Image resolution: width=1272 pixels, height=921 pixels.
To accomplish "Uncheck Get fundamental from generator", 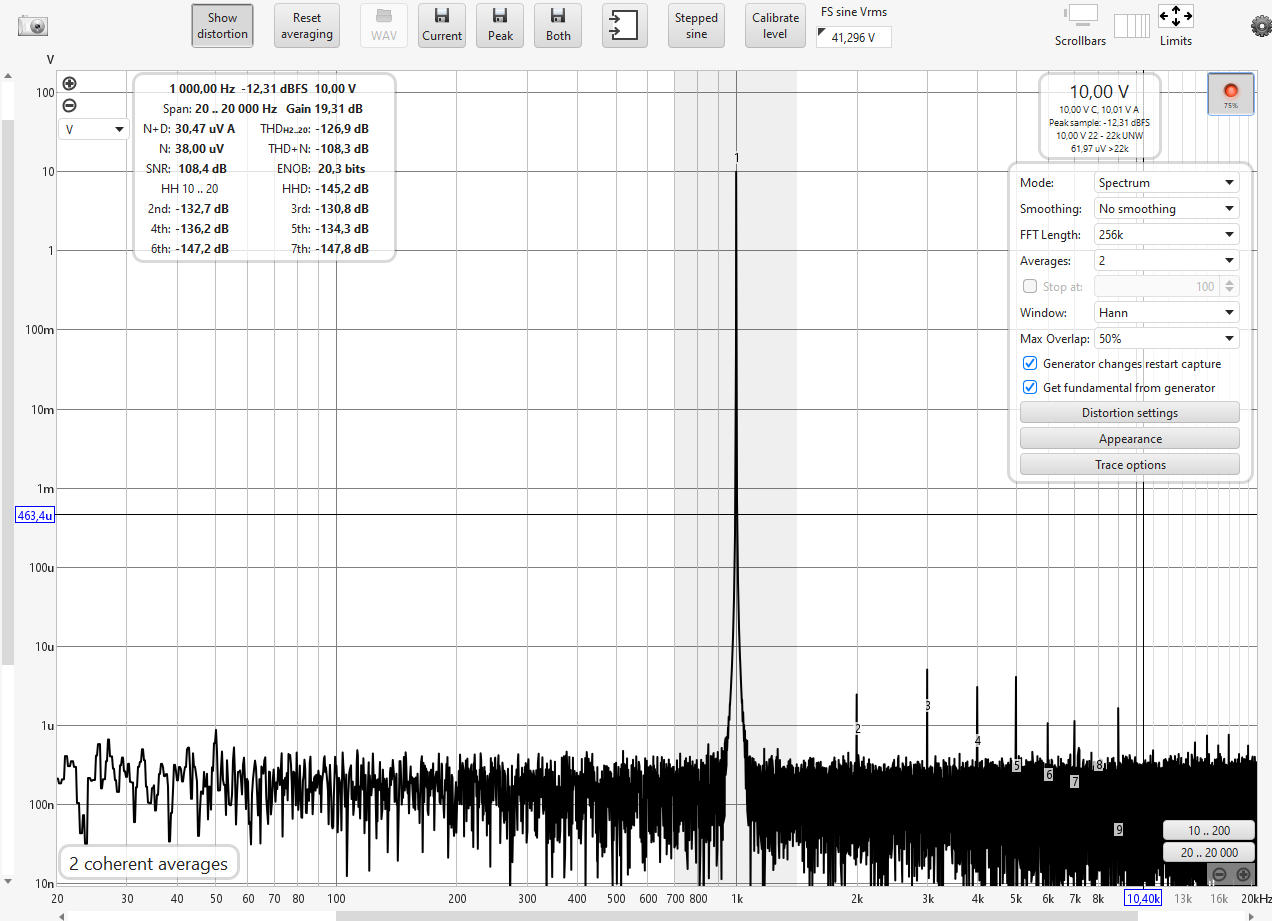I will tap(1029, 388).
